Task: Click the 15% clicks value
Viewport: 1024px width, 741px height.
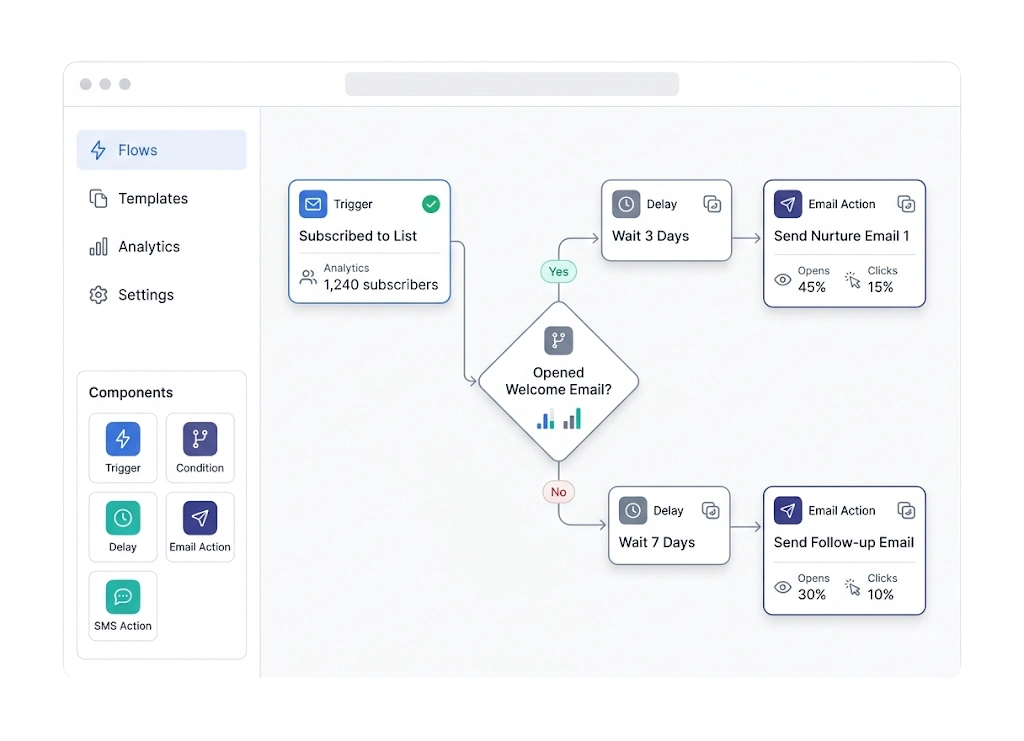Action: pos(880,287)
